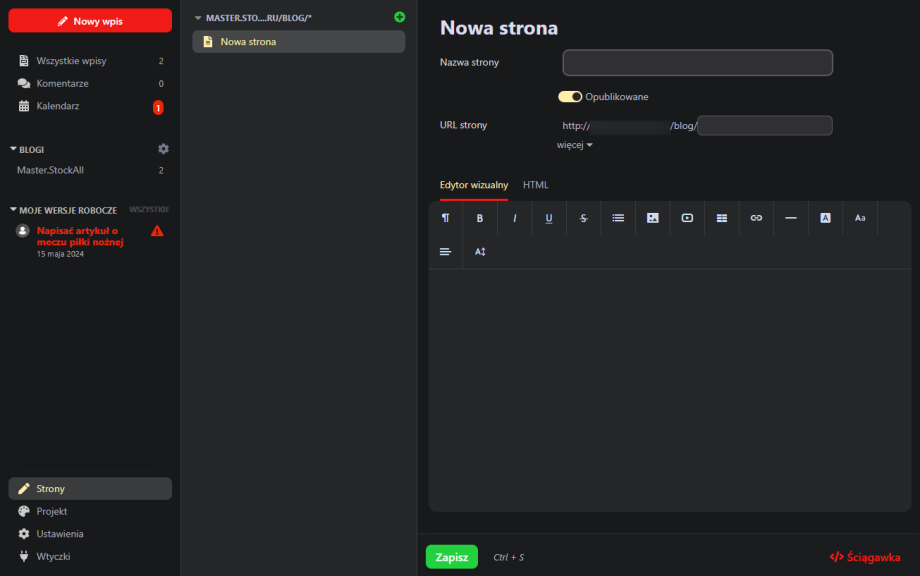Click the green Zapisz button
920x576 pixels.
click(x=451, y=557)
